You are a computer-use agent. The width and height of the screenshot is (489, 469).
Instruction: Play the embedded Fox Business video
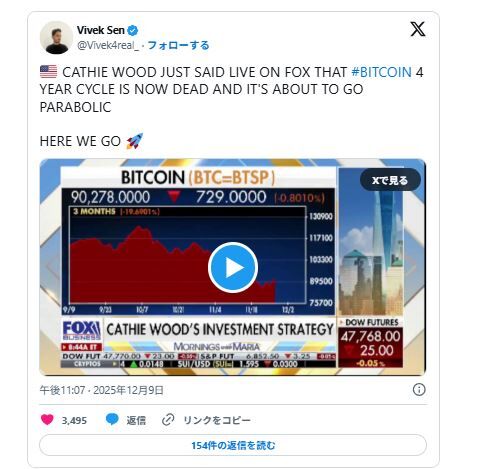click(233, 267)
